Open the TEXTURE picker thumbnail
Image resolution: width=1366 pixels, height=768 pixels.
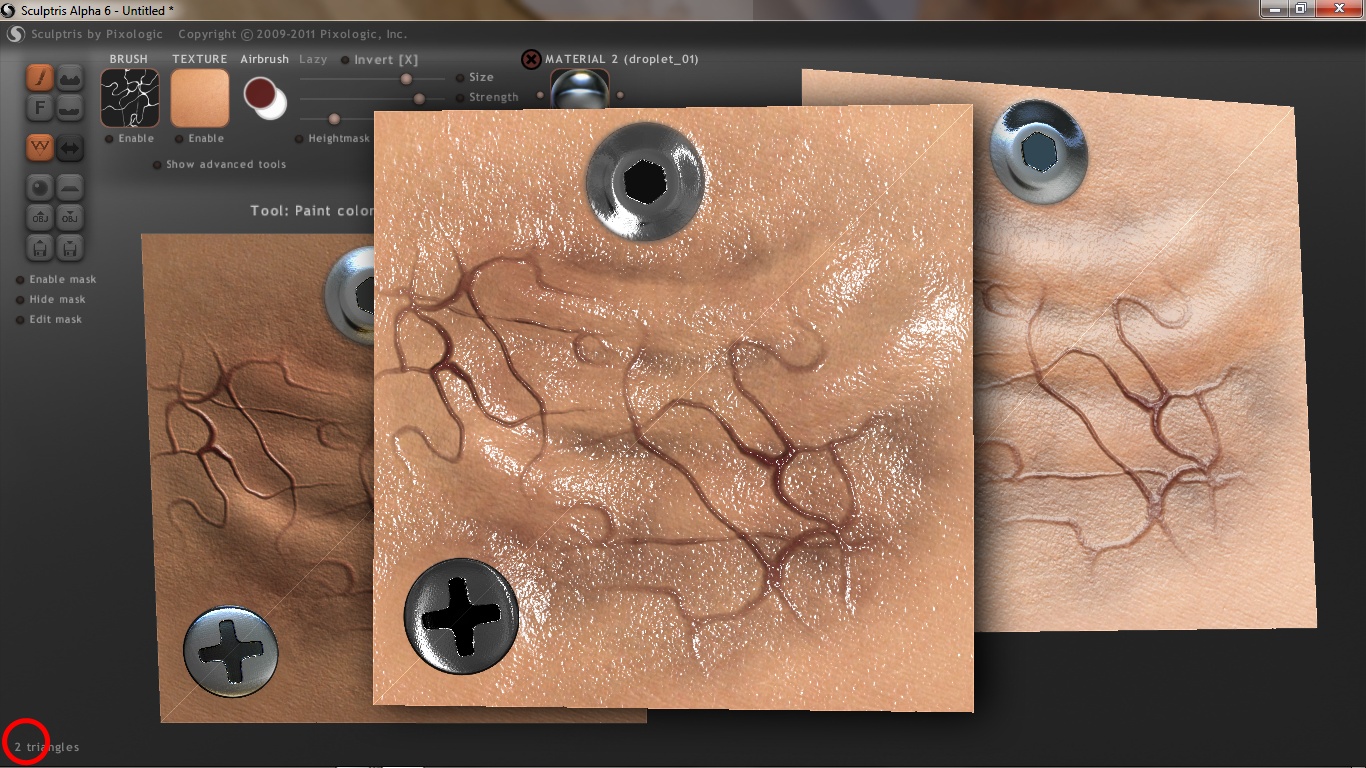(200, 98)
